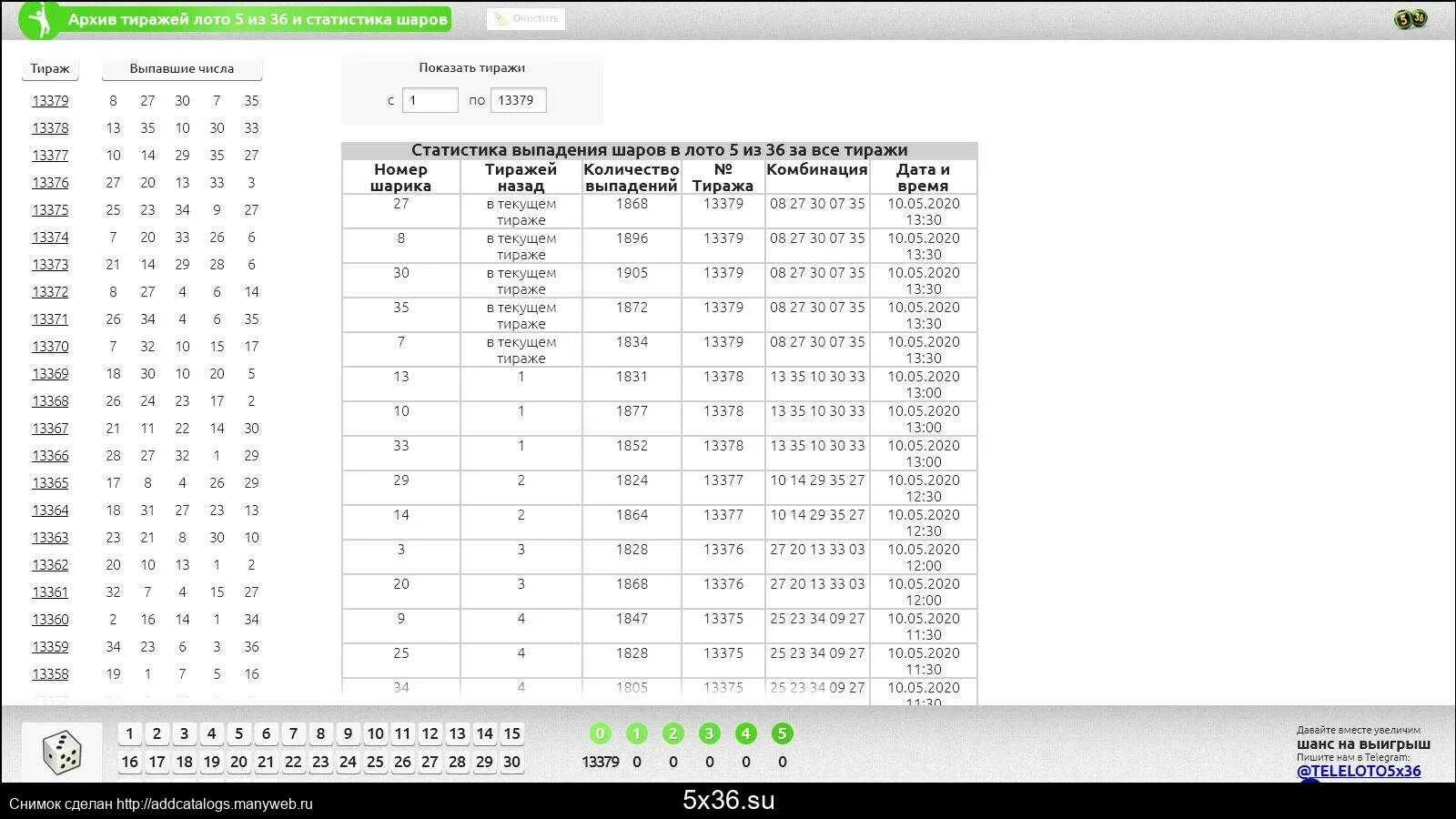Click the start draw input field with 1

pyautogui.click(x=430, y=100)
